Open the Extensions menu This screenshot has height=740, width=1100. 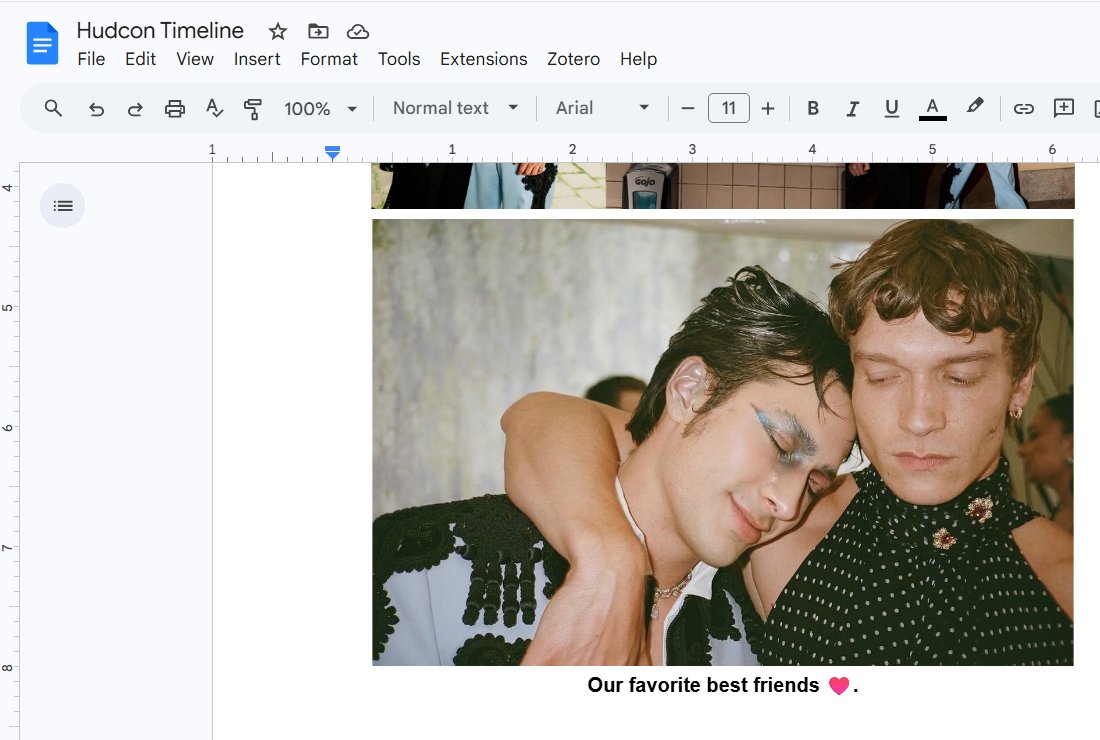tap(483, 59)
